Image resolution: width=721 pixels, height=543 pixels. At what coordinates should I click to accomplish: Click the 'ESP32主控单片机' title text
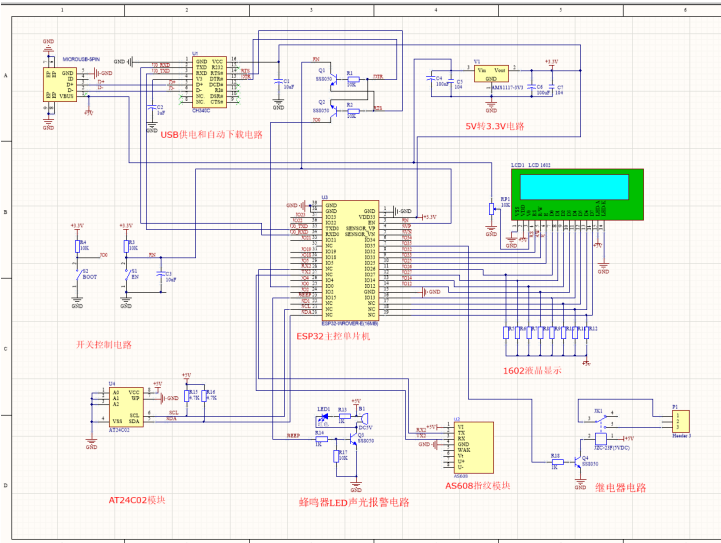(x=333, y=336)
